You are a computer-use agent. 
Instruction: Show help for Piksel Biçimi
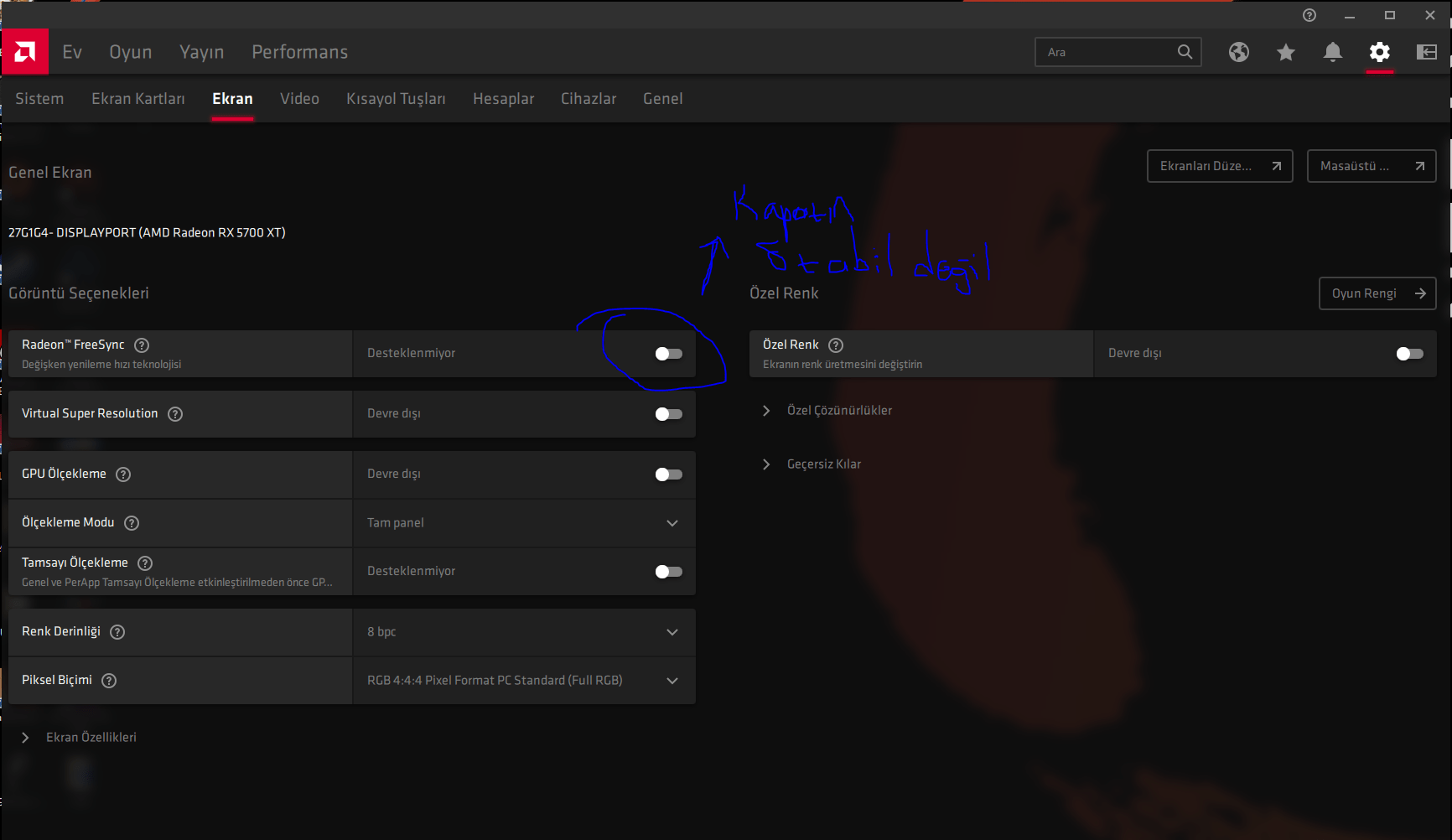(x=109, y=681)
